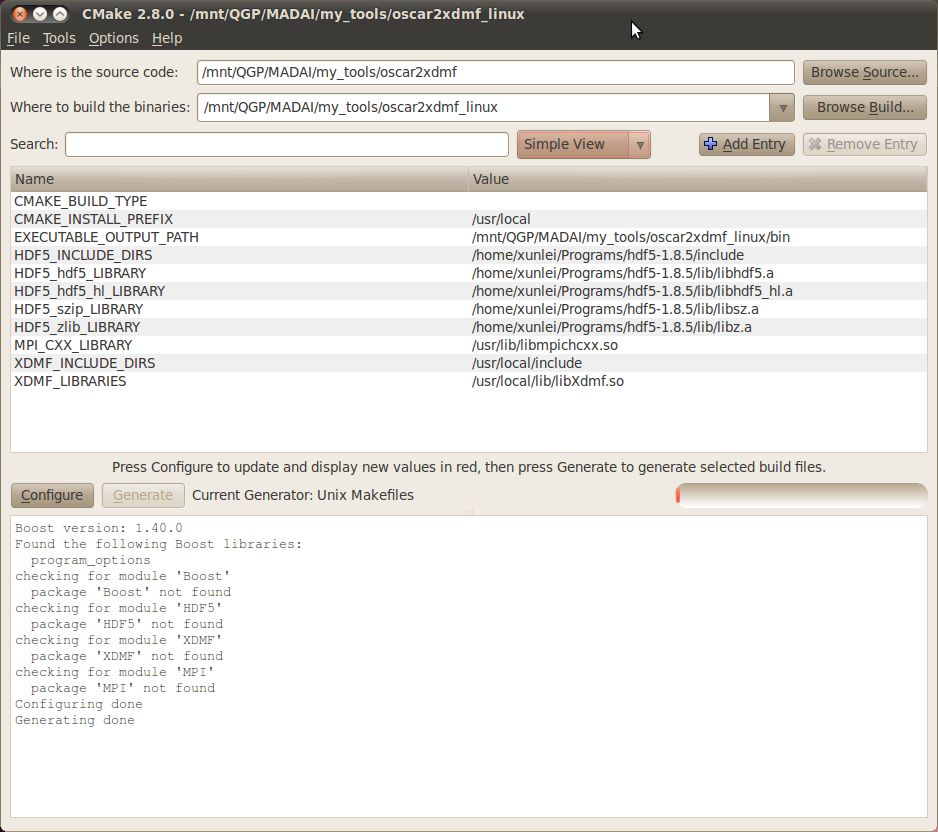Edit the libhdf5.a library path value
This screenshot has width=938, height=832.
623,273
